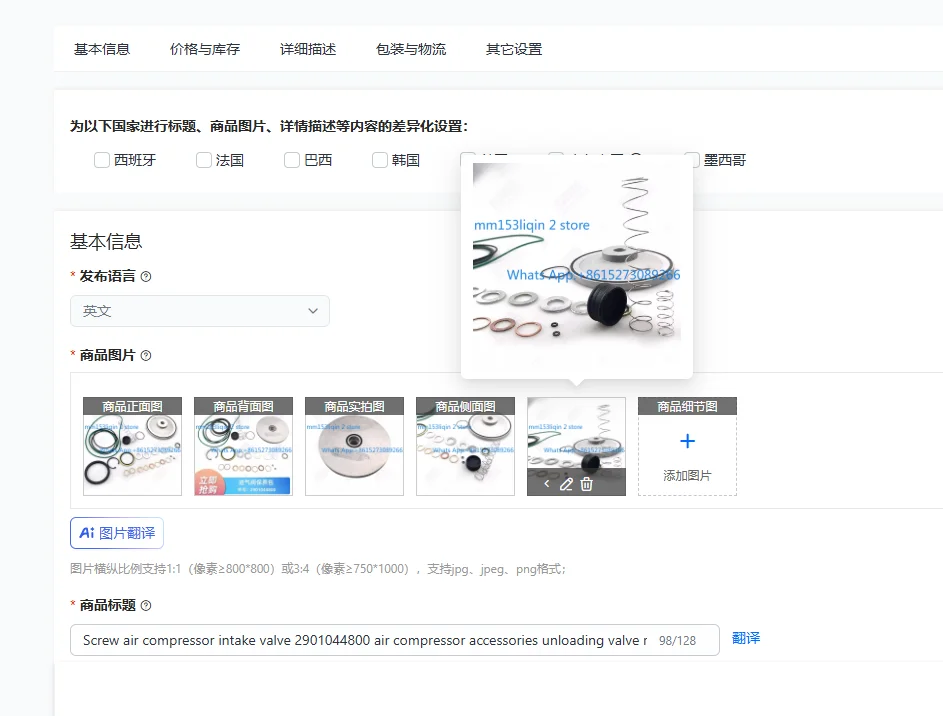Click the help icon next to 发布语言

click(x=146, y=277)
